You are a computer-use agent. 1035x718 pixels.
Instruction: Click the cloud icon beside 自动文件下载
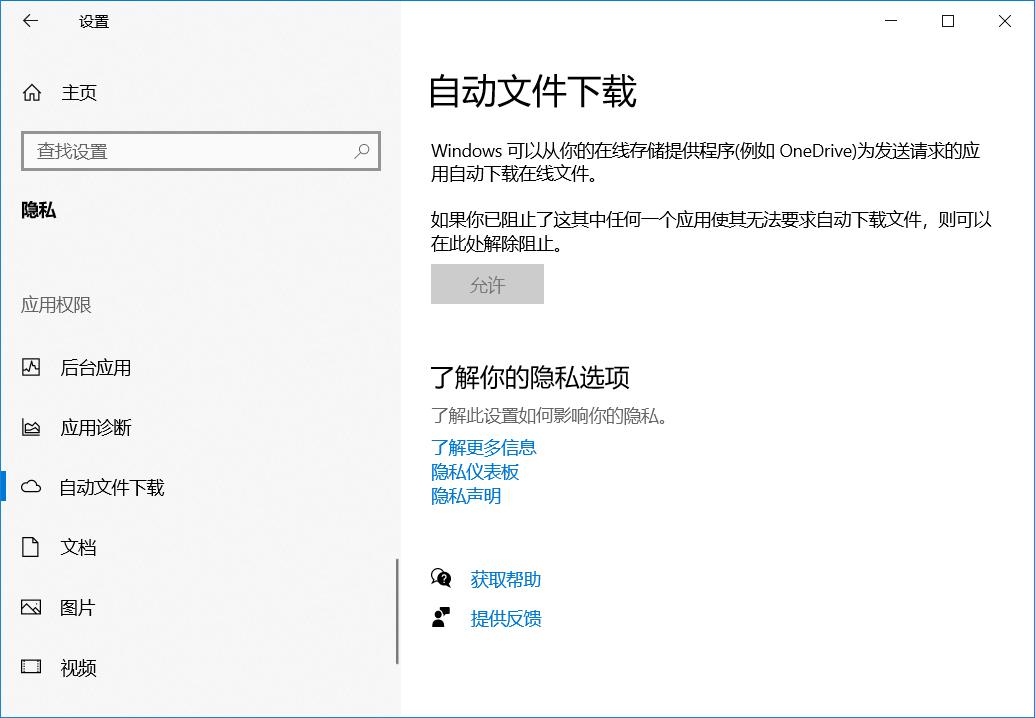30,487
